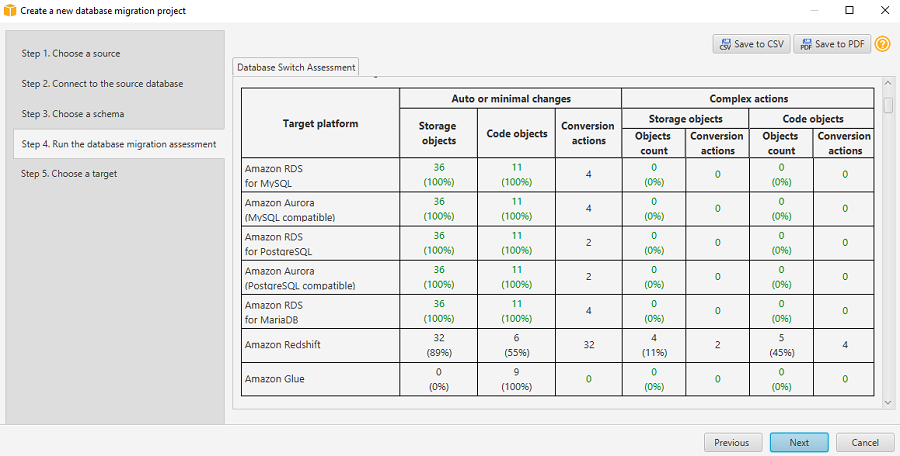The image size is (900, 456).
Task: Open the orange help question mark icon
Action: tap(882, 44)
